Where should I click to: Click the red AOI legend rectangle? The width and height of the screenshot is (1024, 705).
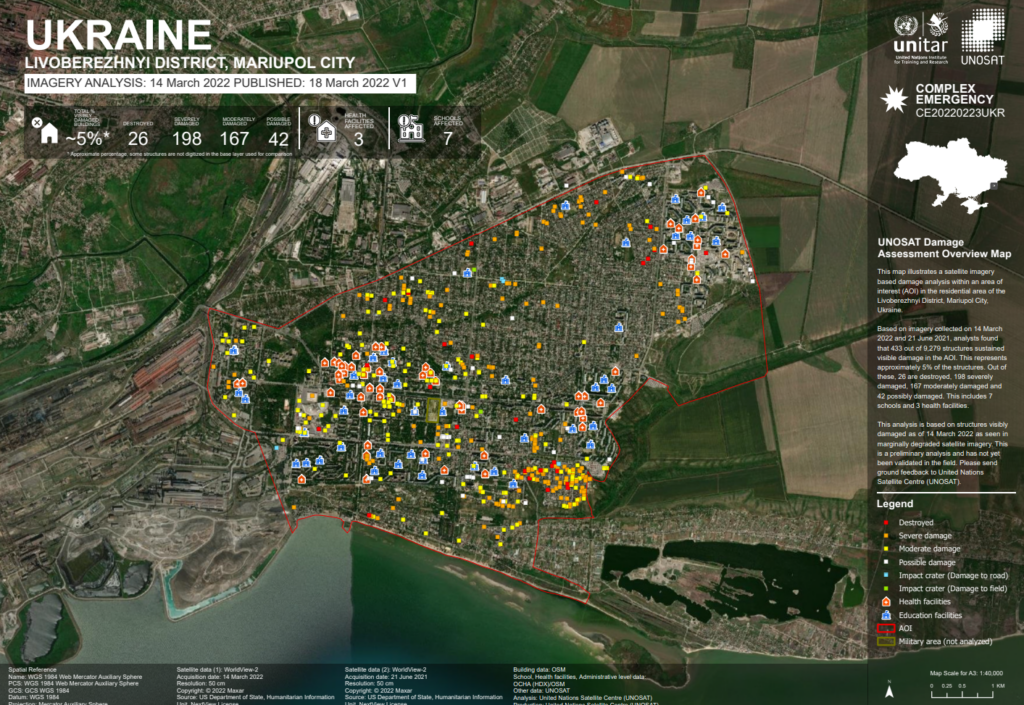[884, 628]
